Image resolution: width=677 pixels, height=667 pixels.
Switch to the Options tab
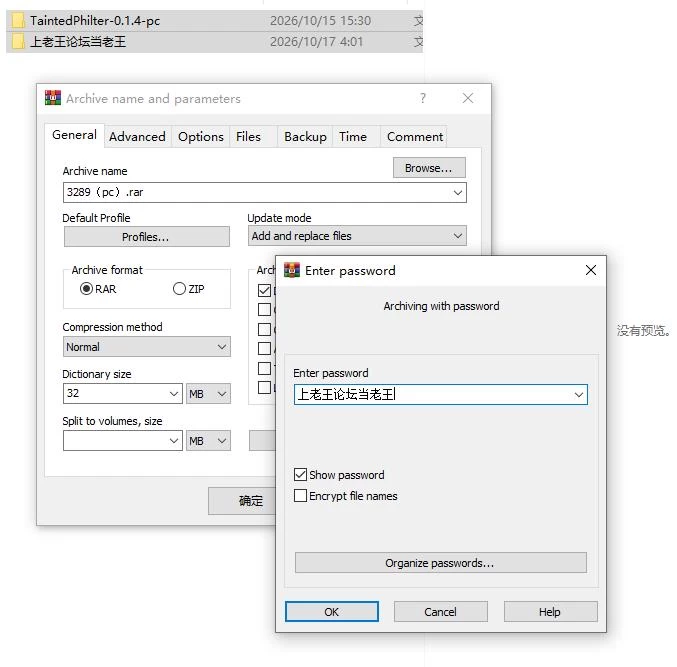(201, 137)
